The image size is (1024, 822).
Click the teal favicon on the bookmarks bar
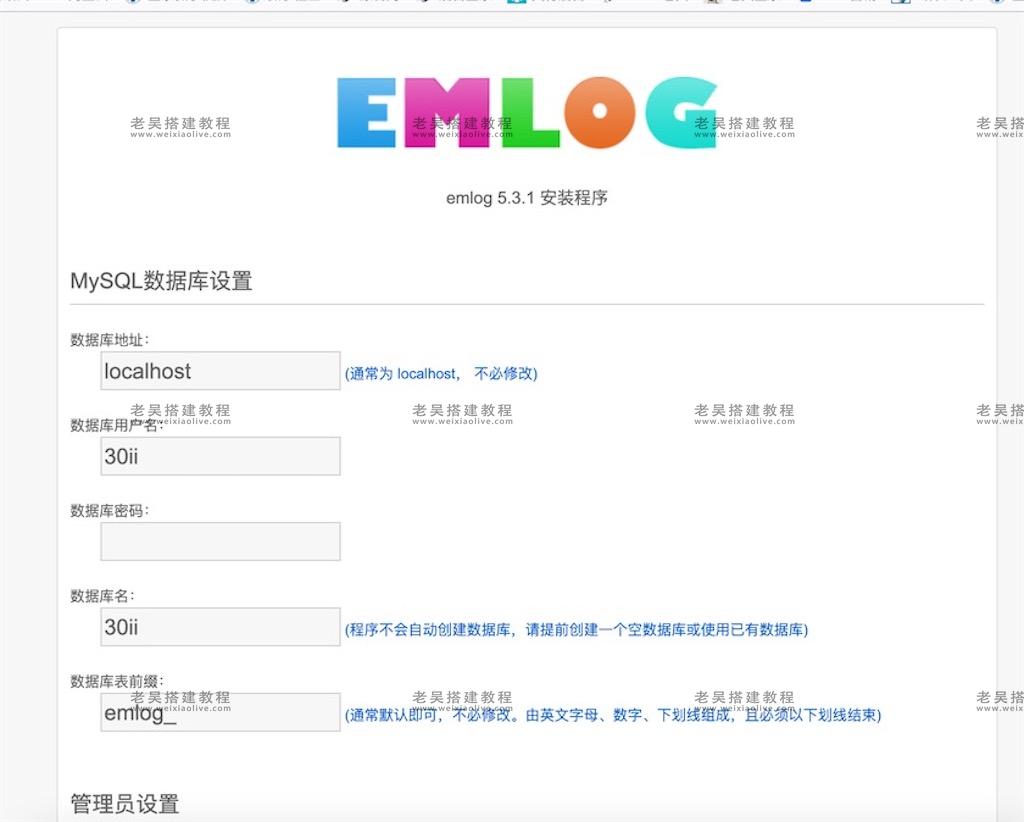(516, 4)
